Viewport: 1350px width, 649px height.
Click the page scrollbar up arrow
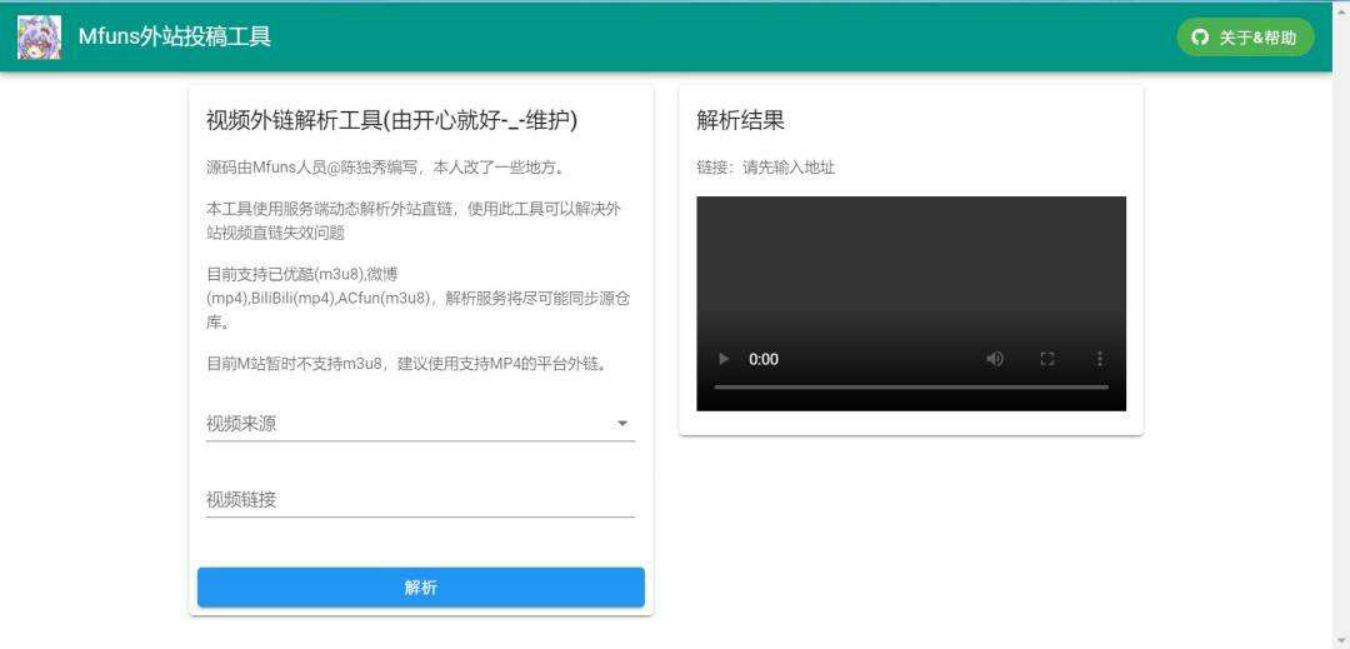pyautogui.click(x=1341, y=10)
